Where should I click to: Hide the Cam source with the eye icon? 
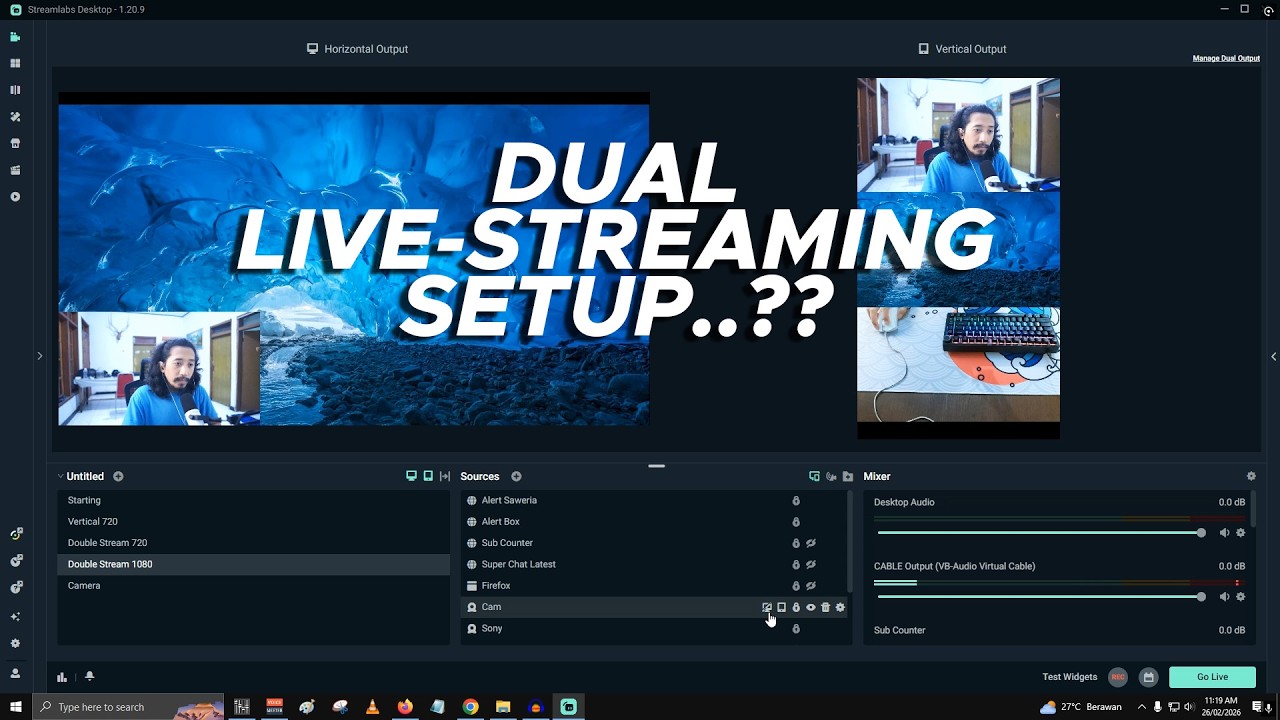[811, 607]
